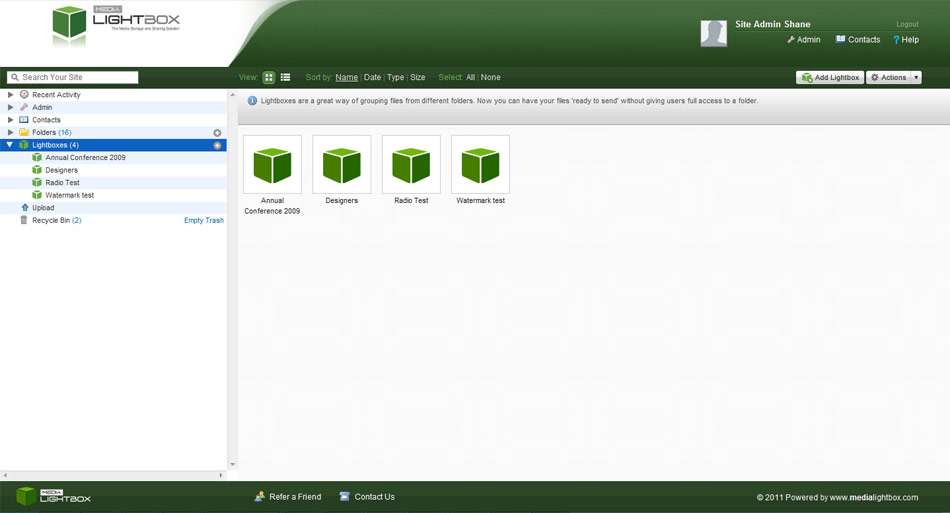Click the Site Admin Shane avatar

[x=714, y=33]
